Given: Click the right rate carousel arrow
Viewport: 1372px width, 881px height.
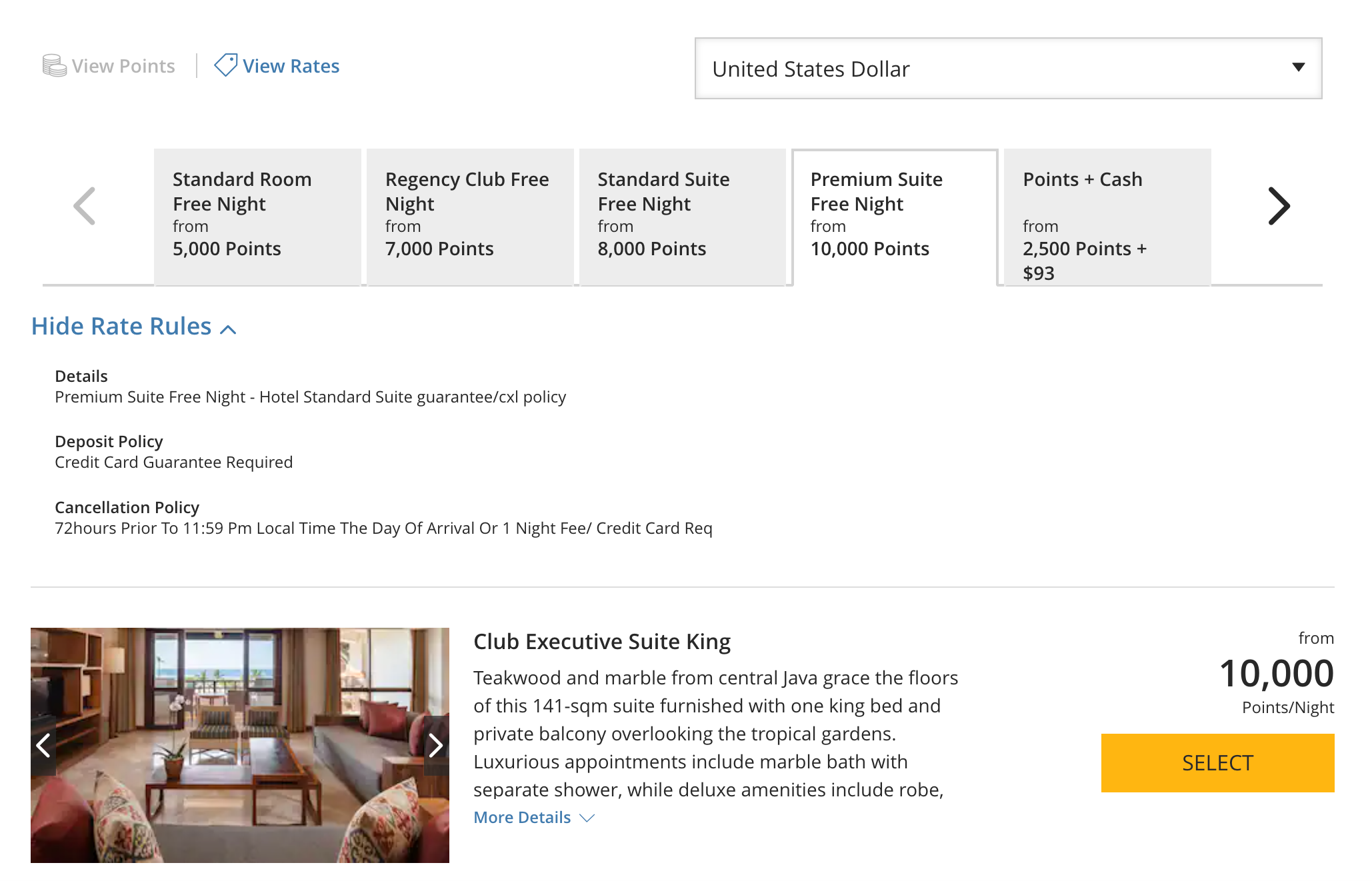Looking at the screenshot, I should coord(1279,206).
